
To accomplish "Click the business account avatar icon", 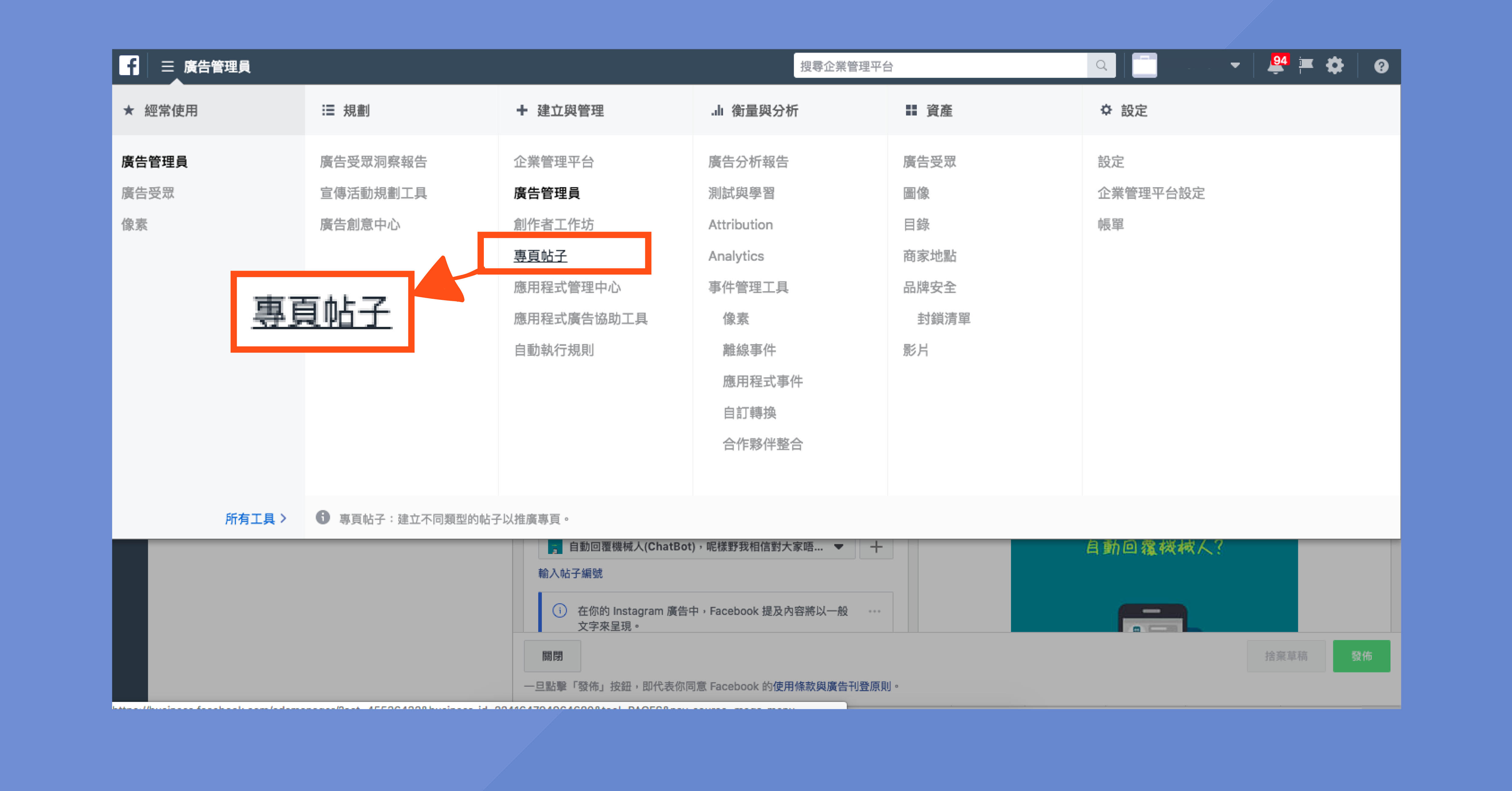I will (1144, 66).
